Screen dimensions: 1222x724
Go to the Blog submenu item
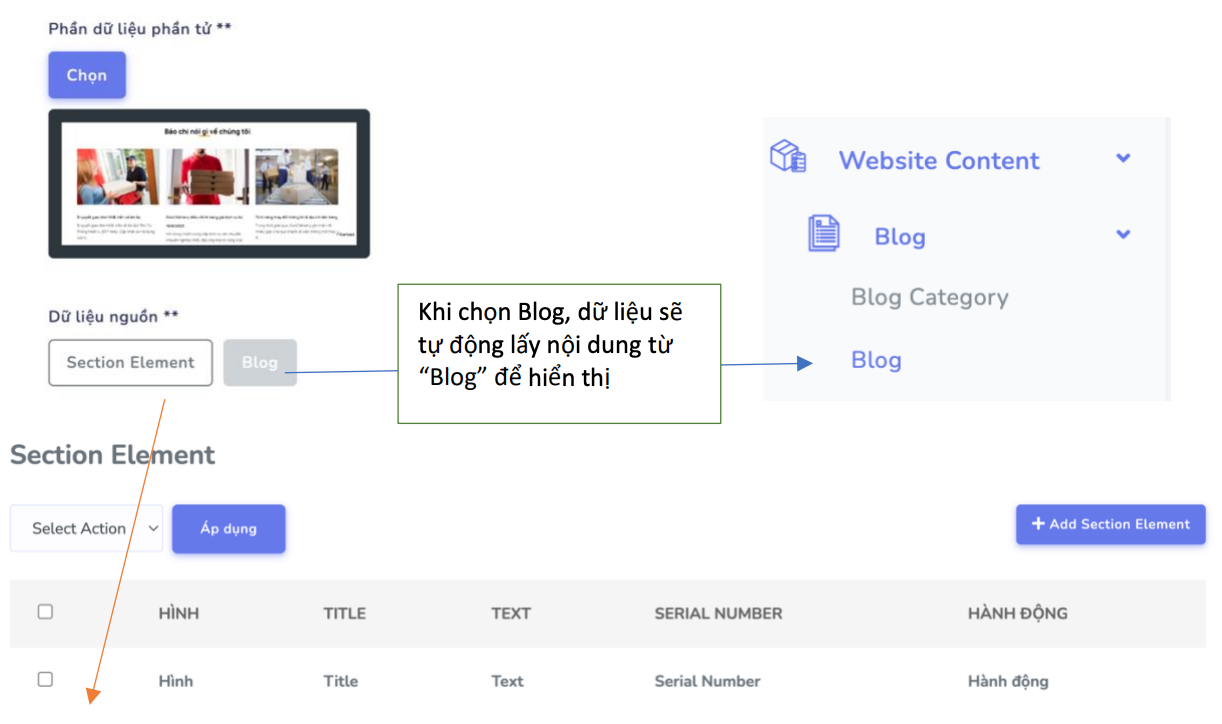pos(876,360)
